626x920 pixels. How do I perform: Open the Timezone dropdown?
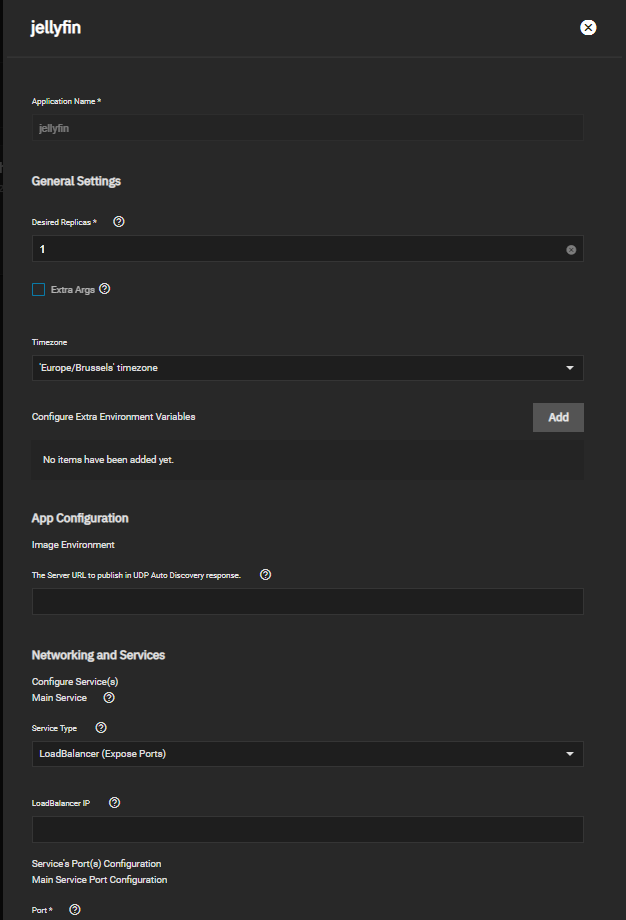(x=307, y=368)
